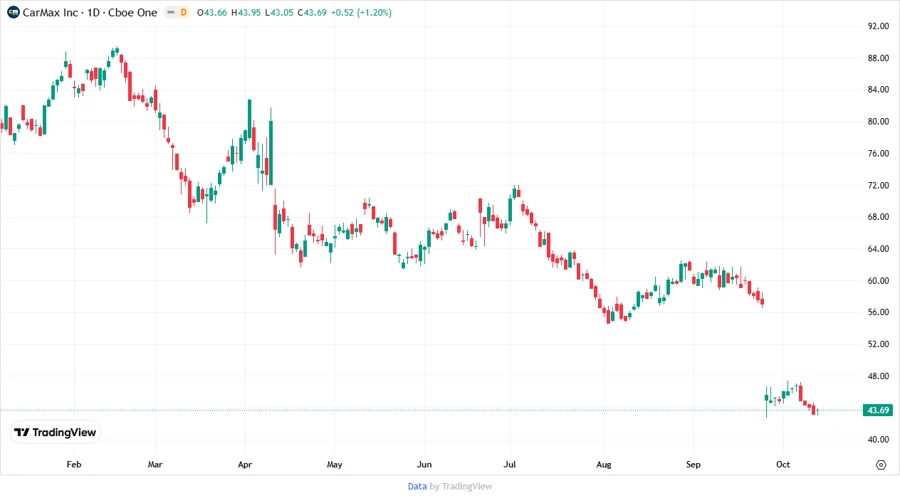The image size is (900, 498).
Task: Click the orange D delayed-data indicator
Action: coord(183,12)
